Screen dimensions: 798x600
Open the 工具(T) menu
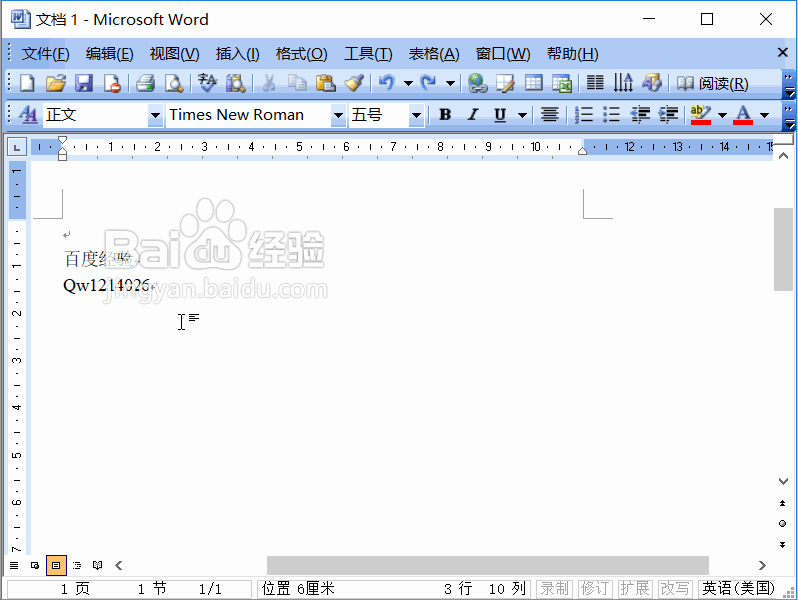pos(368,54)
